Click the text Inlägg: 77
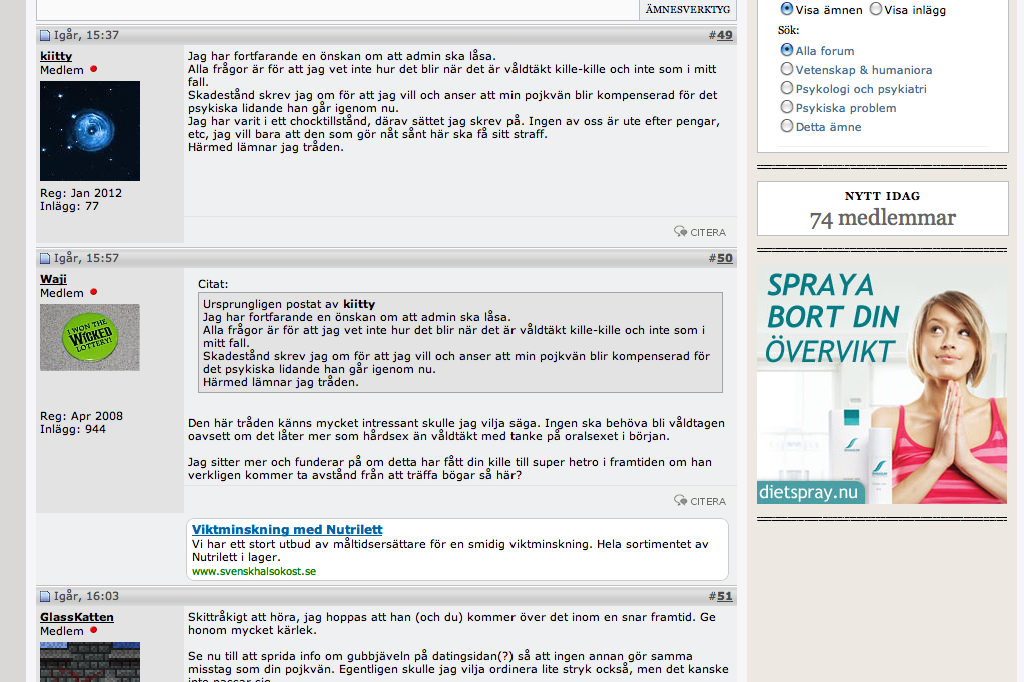The width and height of the screenshot is (1024, 682). [69, 206]
